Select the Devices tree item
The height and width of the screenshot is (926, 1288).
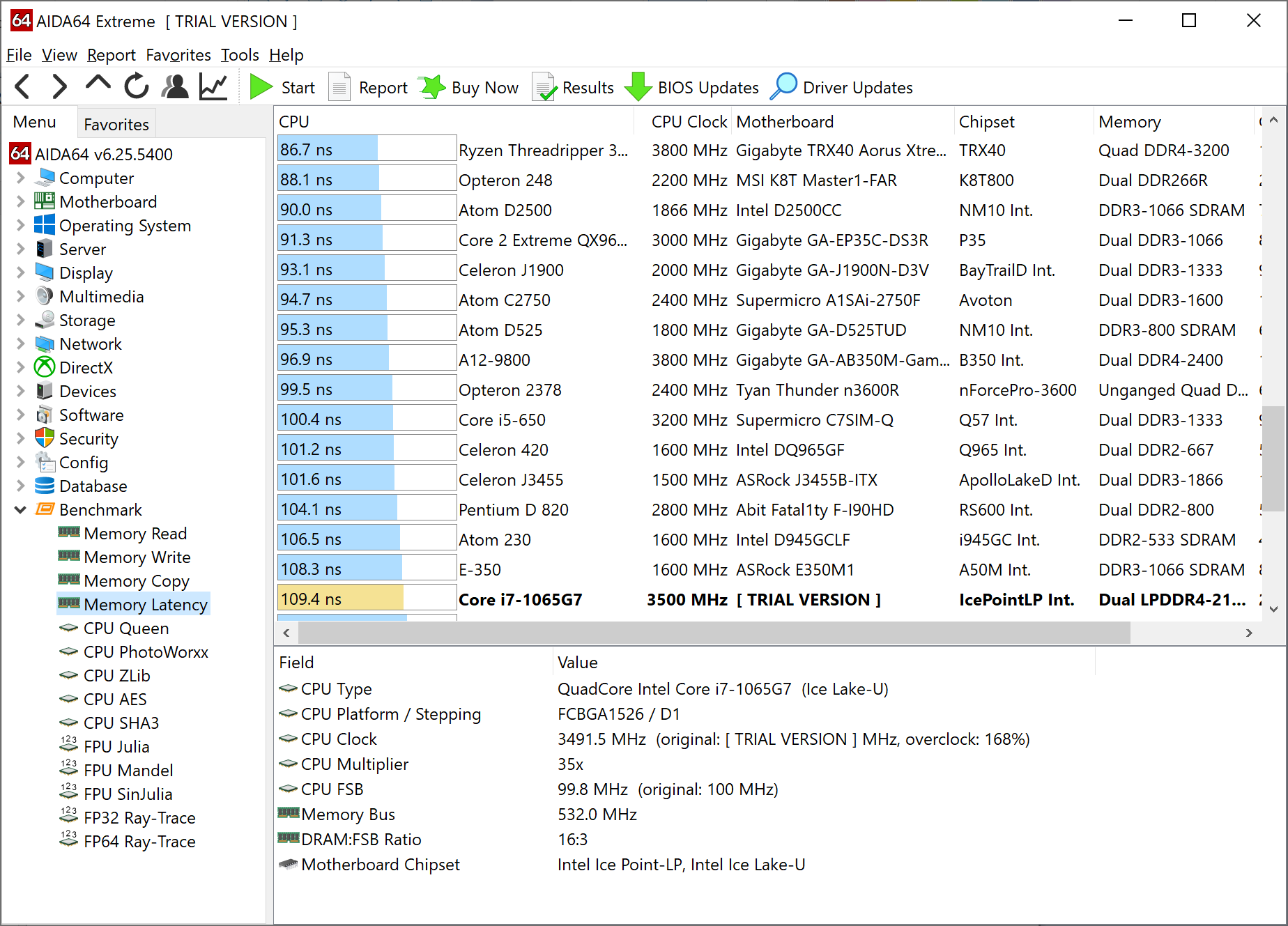click(x=75, y=392)
